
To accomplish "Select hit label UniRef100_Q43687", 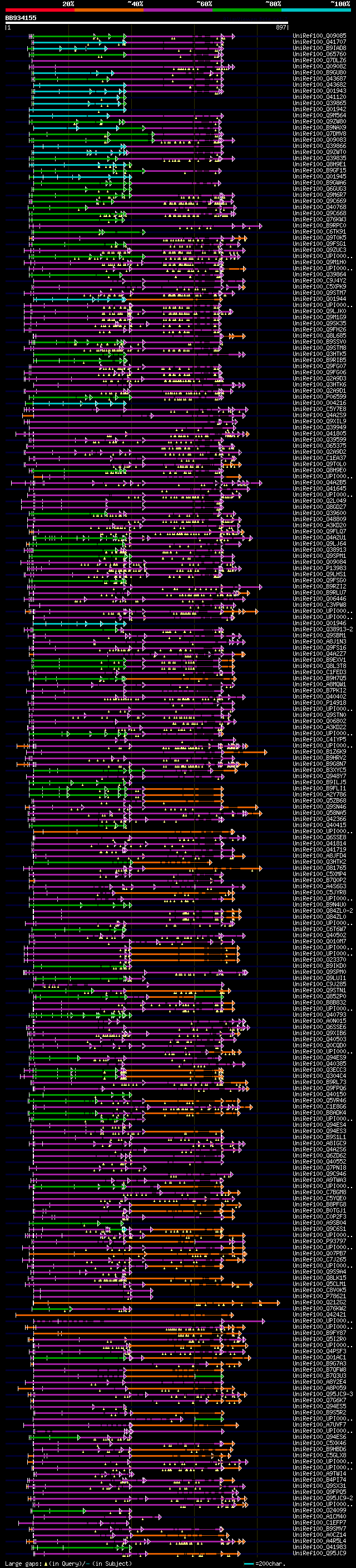I will tap(319, 78).
